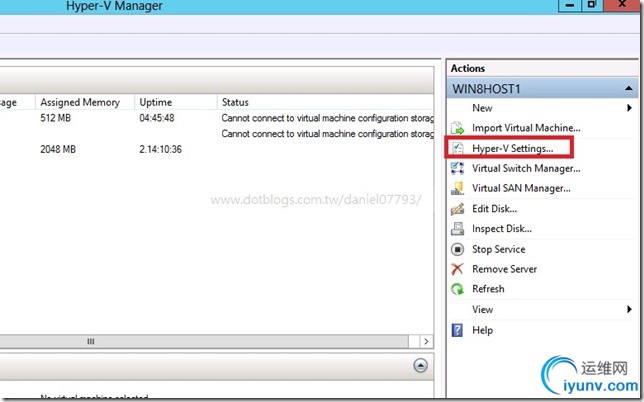Open Help from Actions pane
This screenshot has height=402, width=644.
(482, 330)
